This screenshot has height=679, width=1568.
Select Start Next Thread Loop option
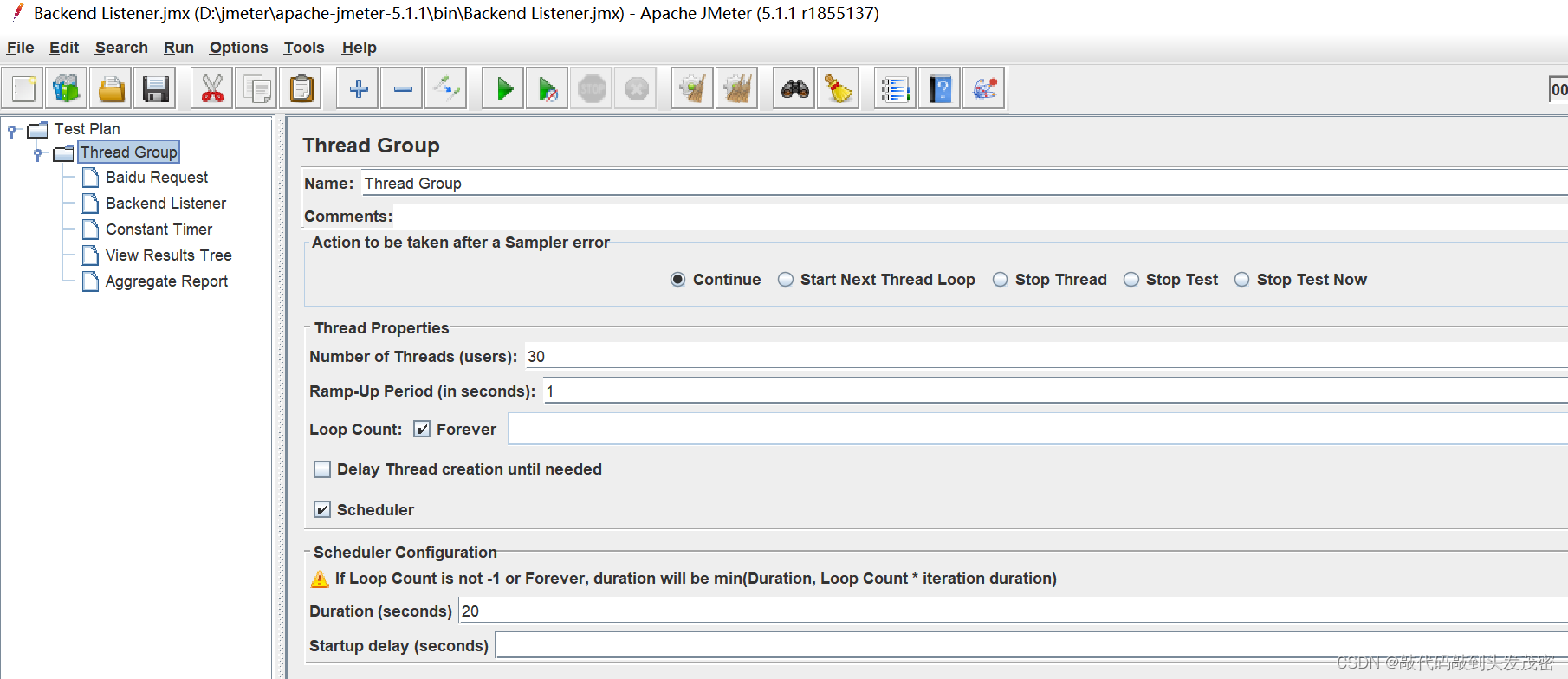(x=786, y=280)
